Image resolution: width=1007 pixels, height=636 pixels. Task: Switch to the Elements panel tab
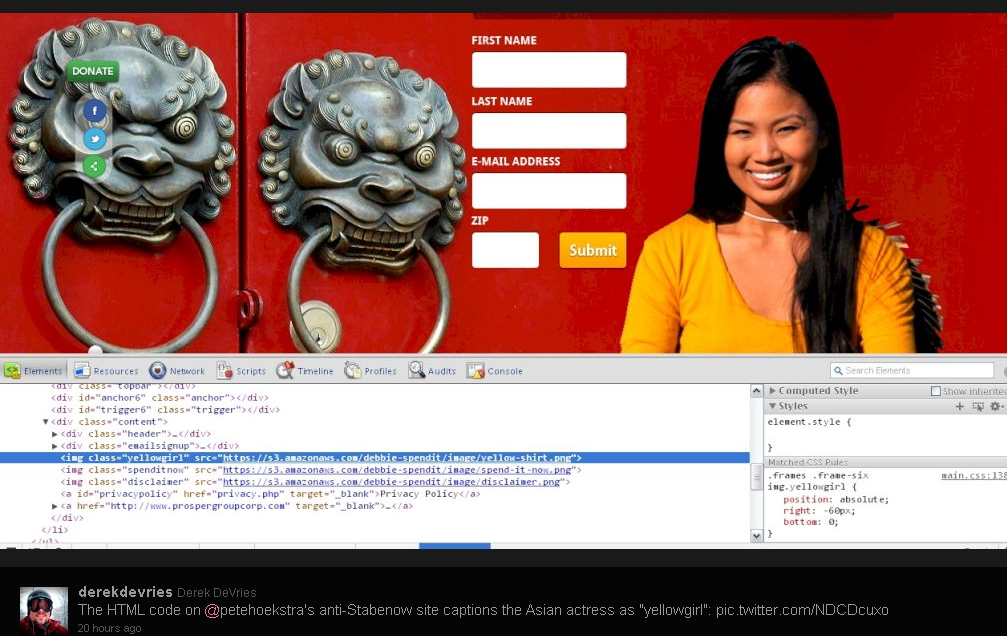click(33, 371)
